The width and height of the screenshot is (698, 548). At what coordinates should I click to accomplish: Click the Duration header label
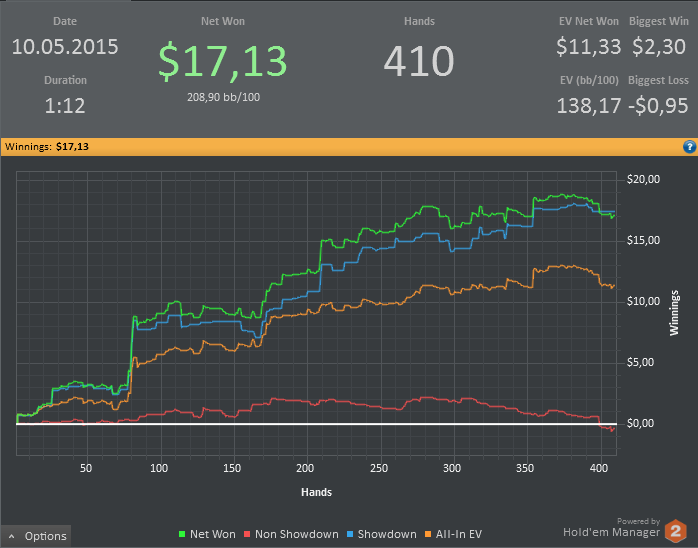[65, 80]
